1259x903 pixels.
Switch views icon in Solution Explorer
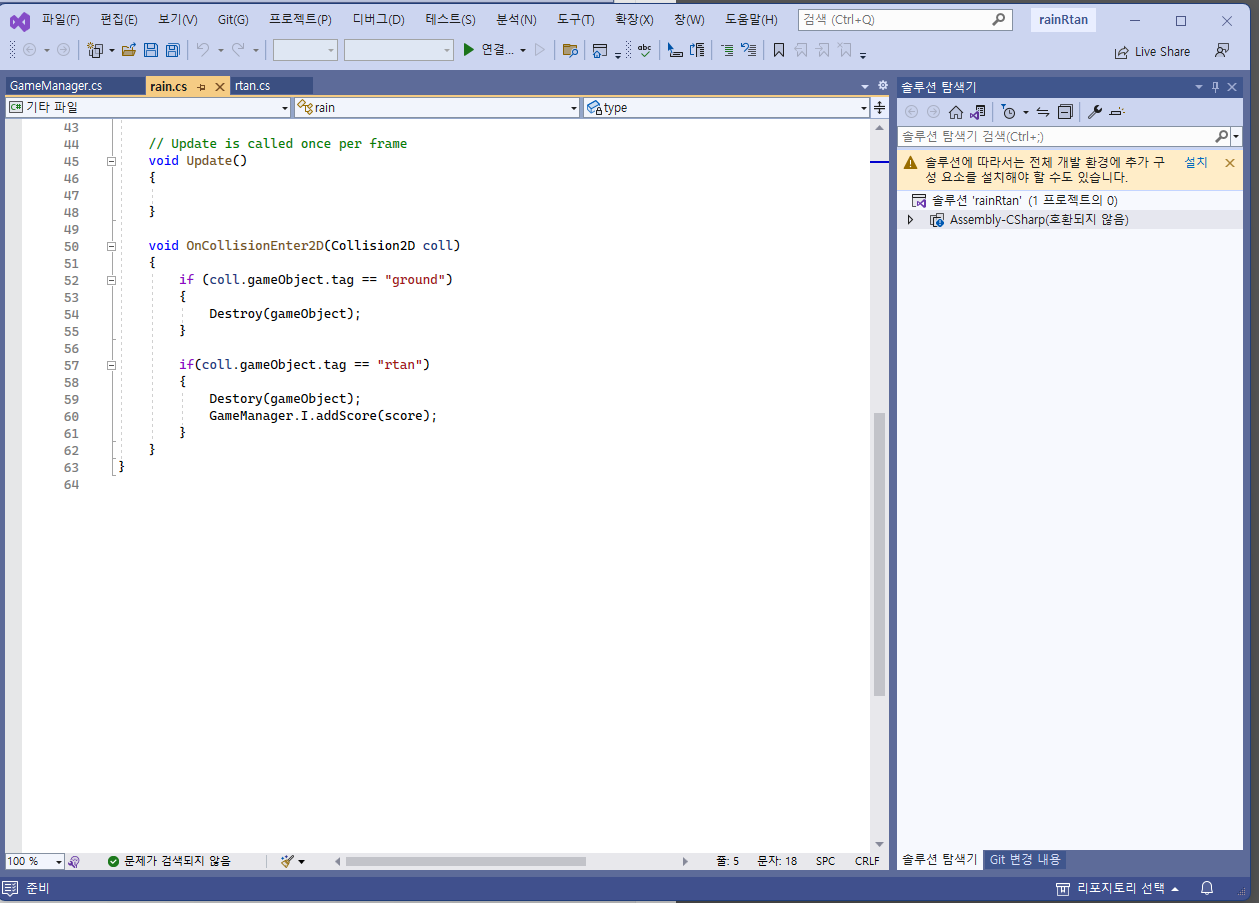click(978, 112)
